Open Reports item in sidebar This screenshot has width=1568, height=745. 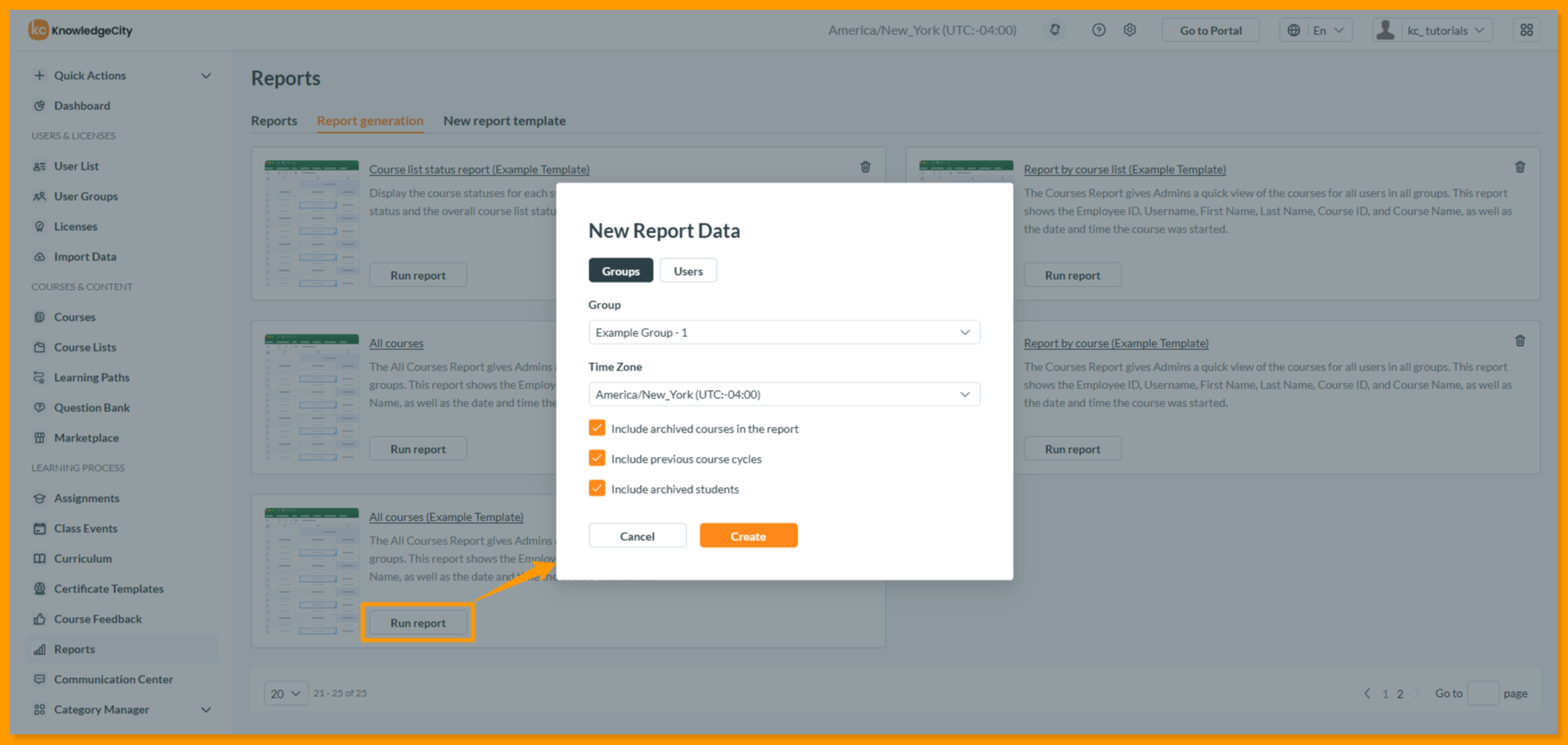[x=121, y=649]
